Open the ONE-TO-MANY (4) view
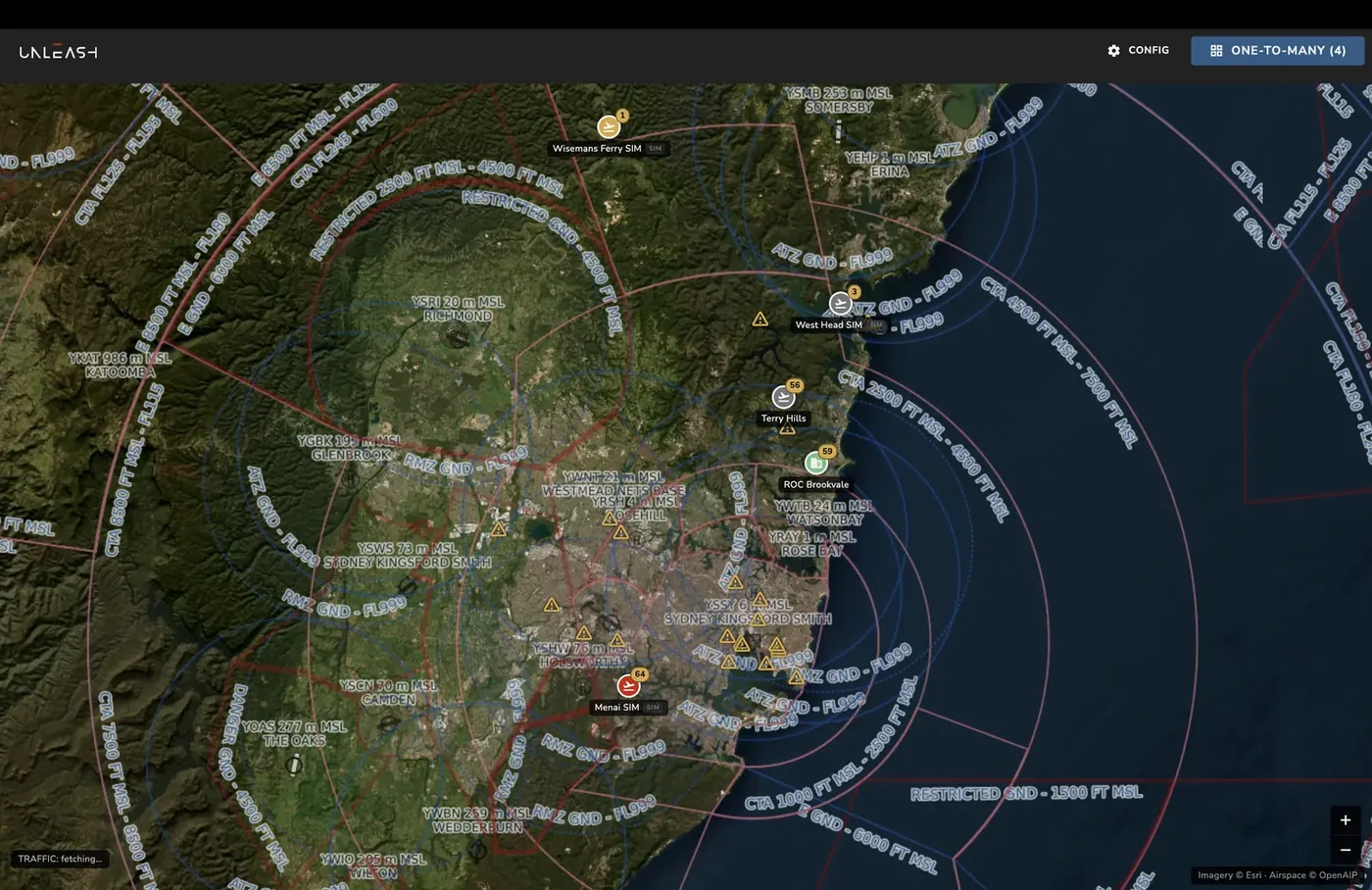The height and width of the screenshot is (890, 1372). [1277, 50]
